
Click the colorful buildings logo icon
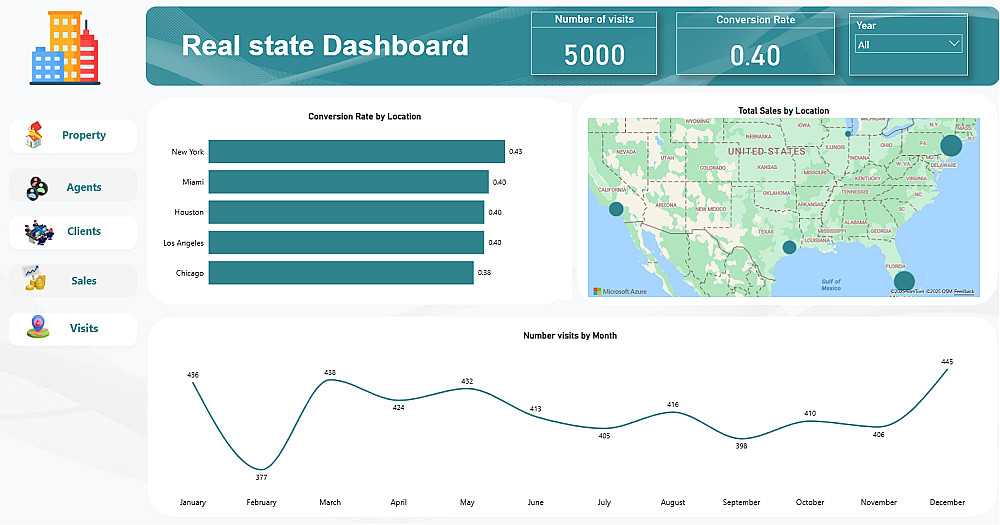pos(64,47)
